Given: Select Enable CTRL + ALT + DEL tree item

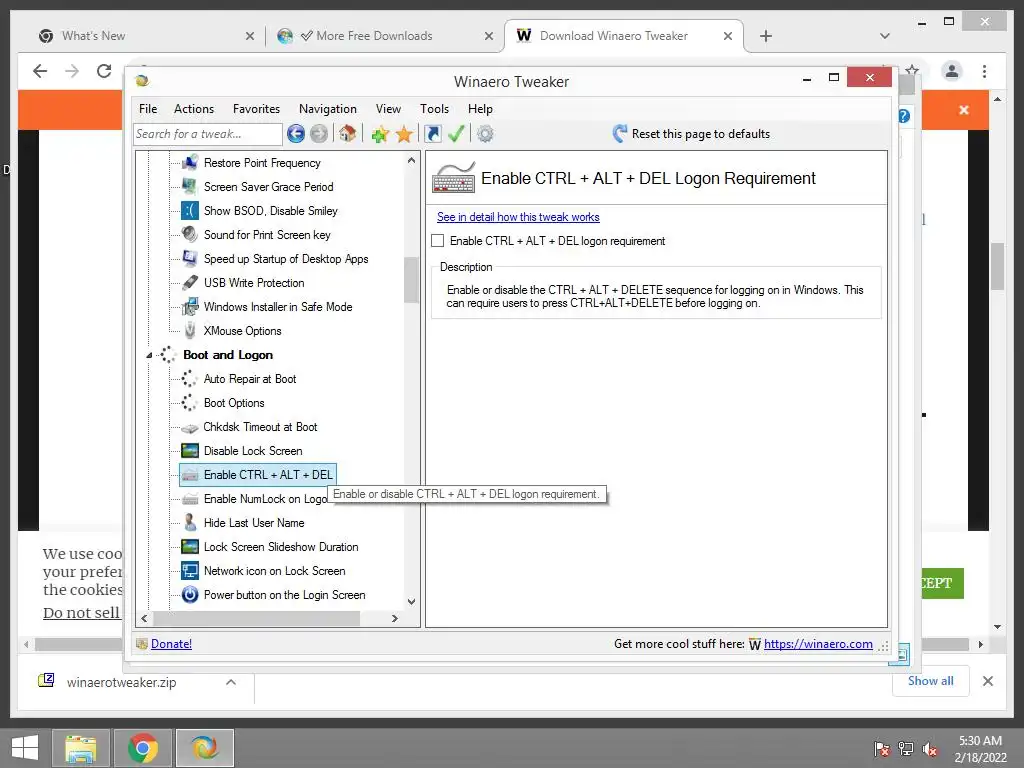Looking at the screenshot, I should [x=258, y=475].
